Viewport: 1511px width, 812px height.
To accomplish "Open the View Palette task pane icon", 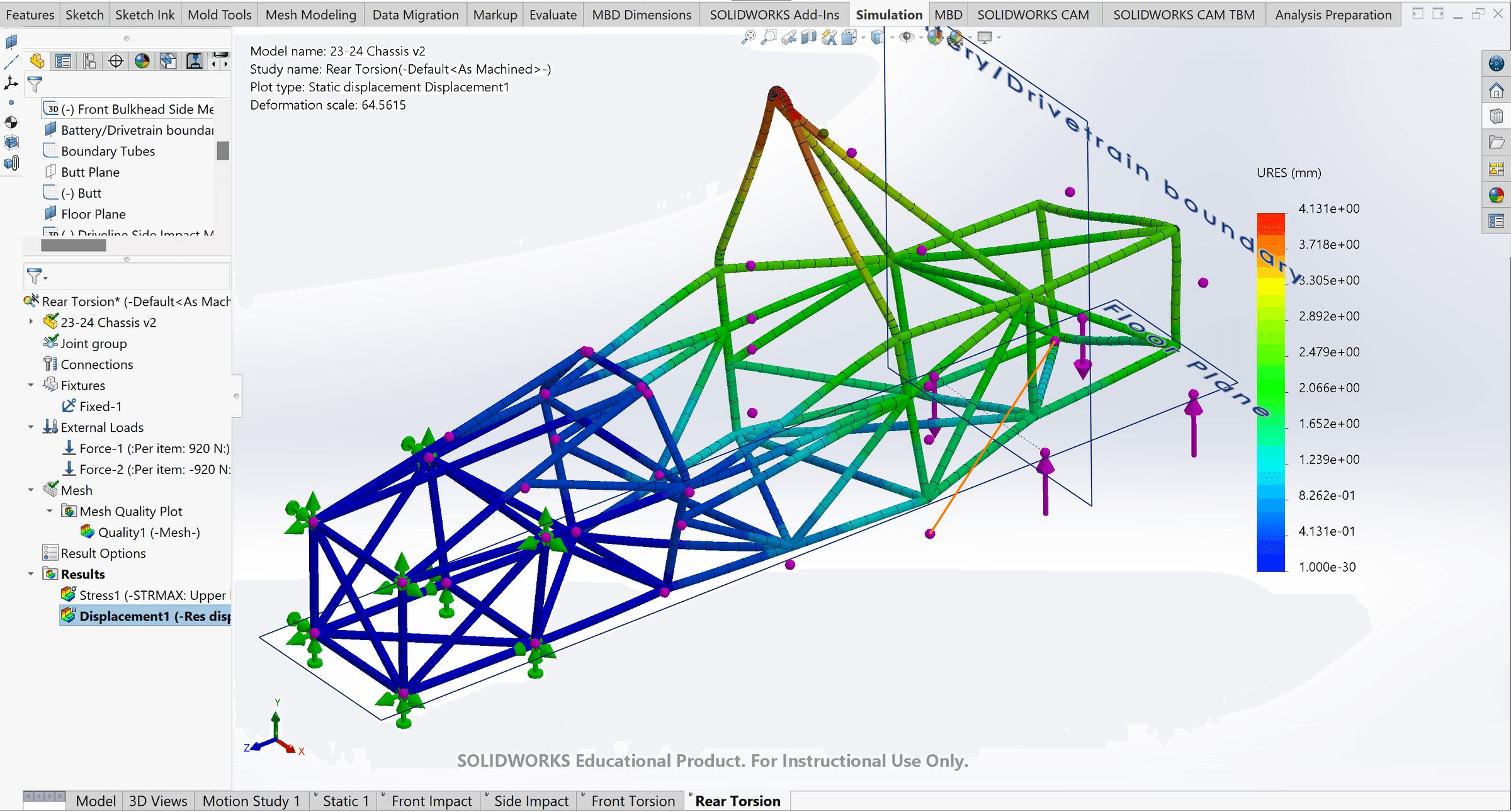I will [x=1497, y=169].
